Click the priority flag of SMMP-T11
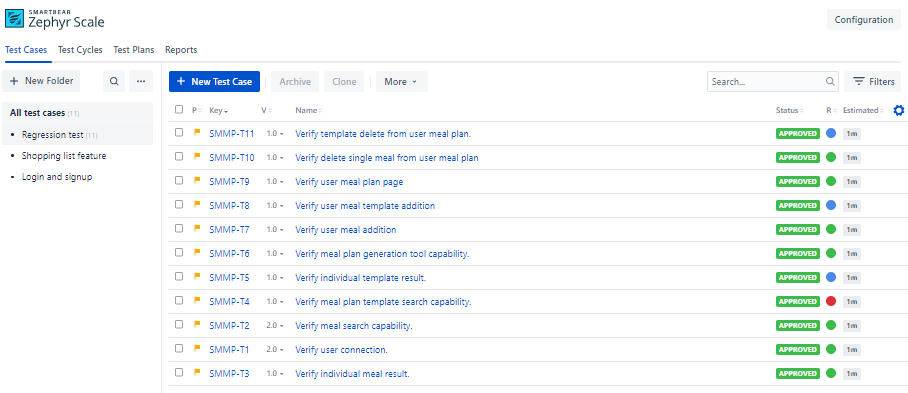Image resolution: width=908 pixels, height=393 pixels. click(x=197, y=133)
